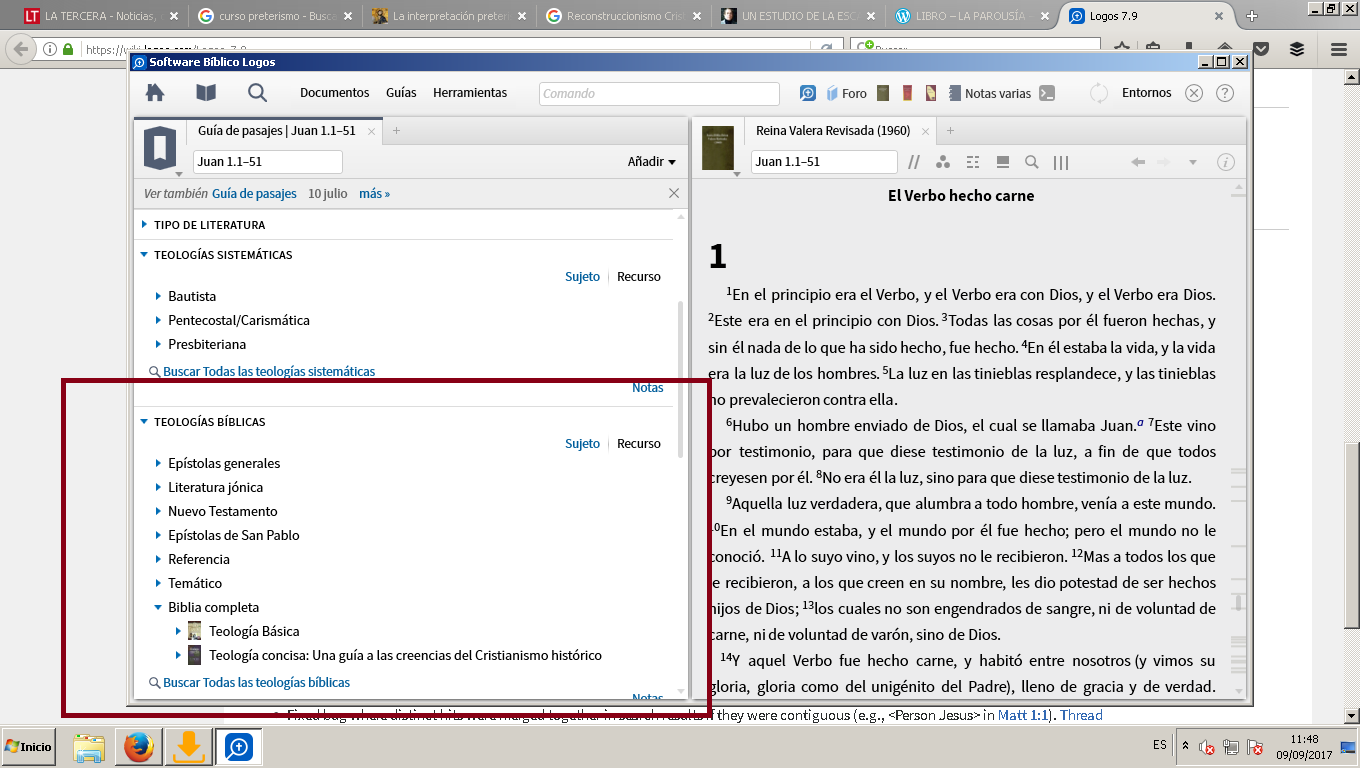Go back with the Bible panel left arrow
This screenshot has width=1360, height=768.
point(1137,162)
